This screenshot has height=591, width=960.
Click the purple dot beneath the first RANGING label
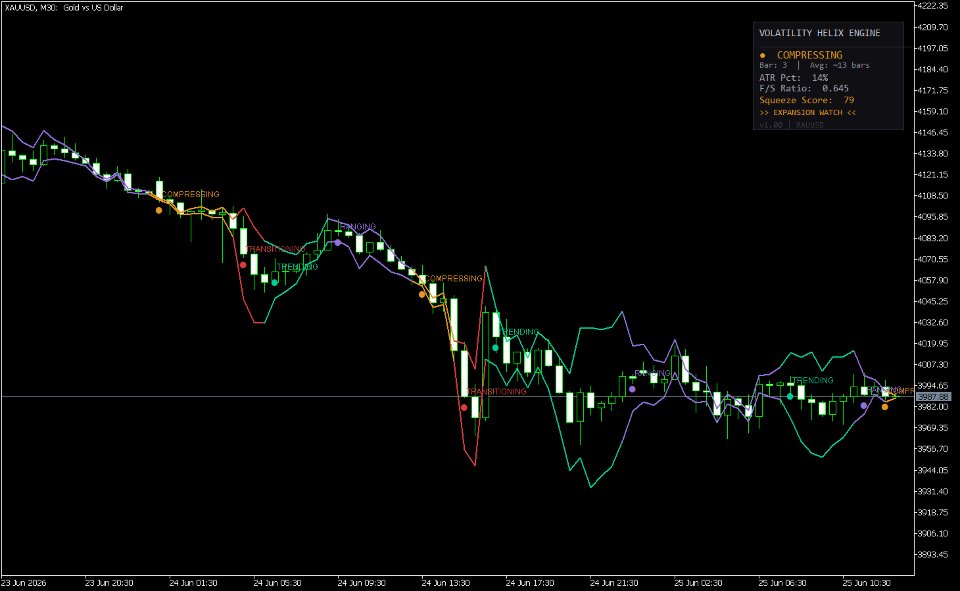[x=337, y=243]
